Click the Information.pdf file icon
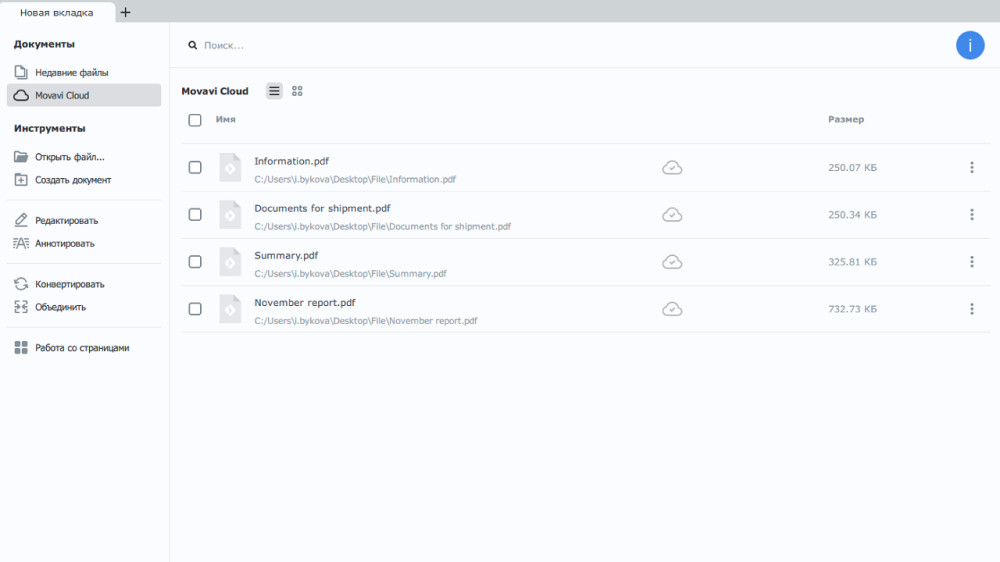The width and height of the screenshot is (1000, 562). click(230, 168)
